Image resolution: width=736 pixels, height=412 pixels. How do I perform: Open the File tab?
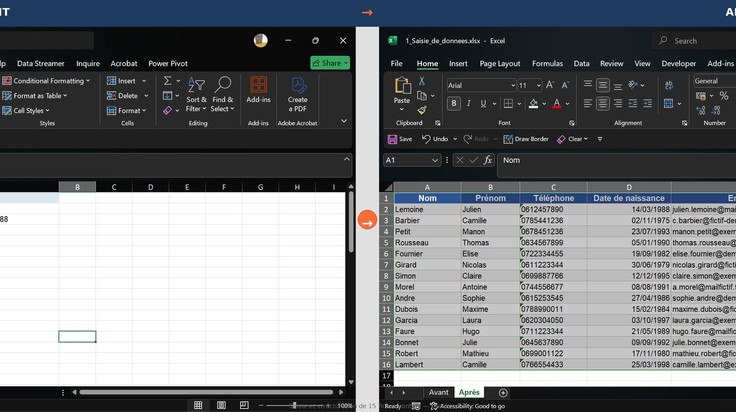[x=396, y=63]
